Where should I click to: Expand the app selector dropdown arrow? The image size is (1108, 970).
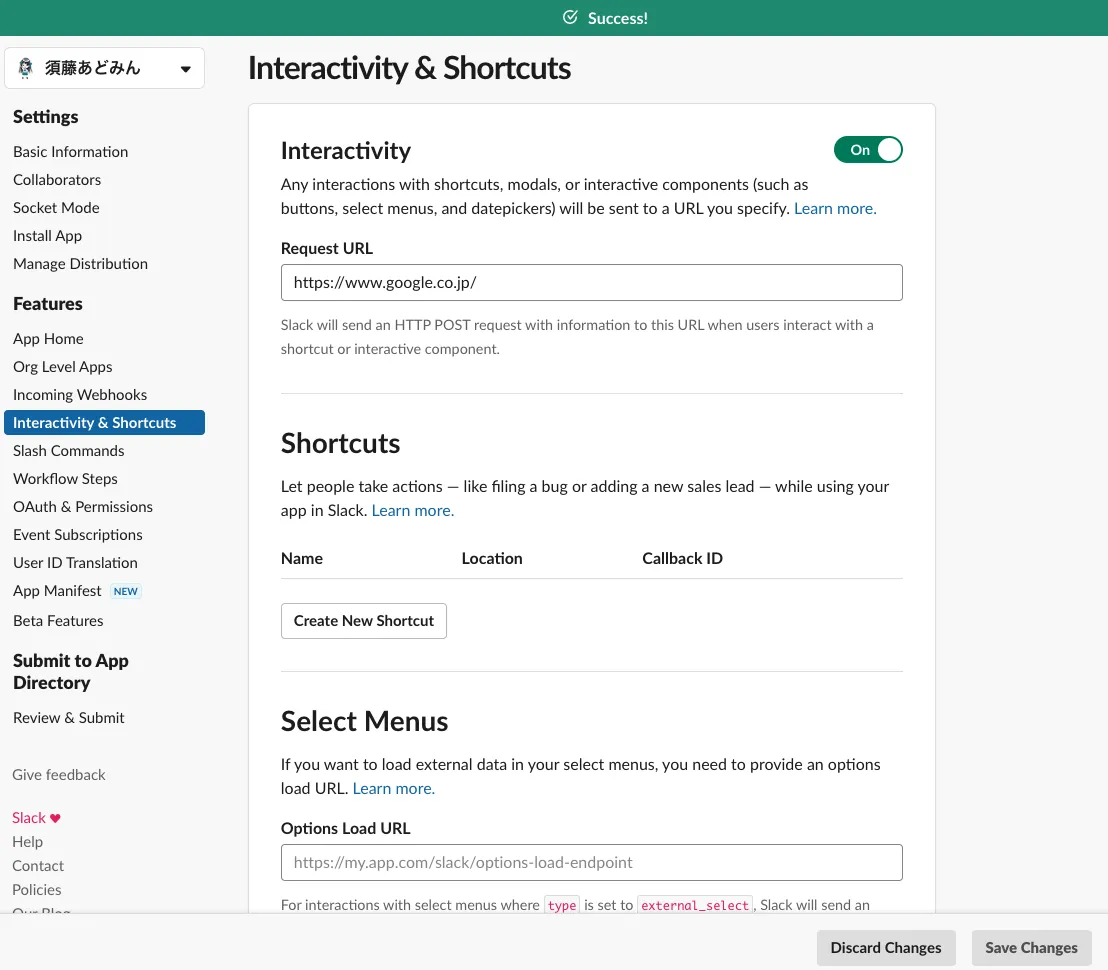point(185,69)
